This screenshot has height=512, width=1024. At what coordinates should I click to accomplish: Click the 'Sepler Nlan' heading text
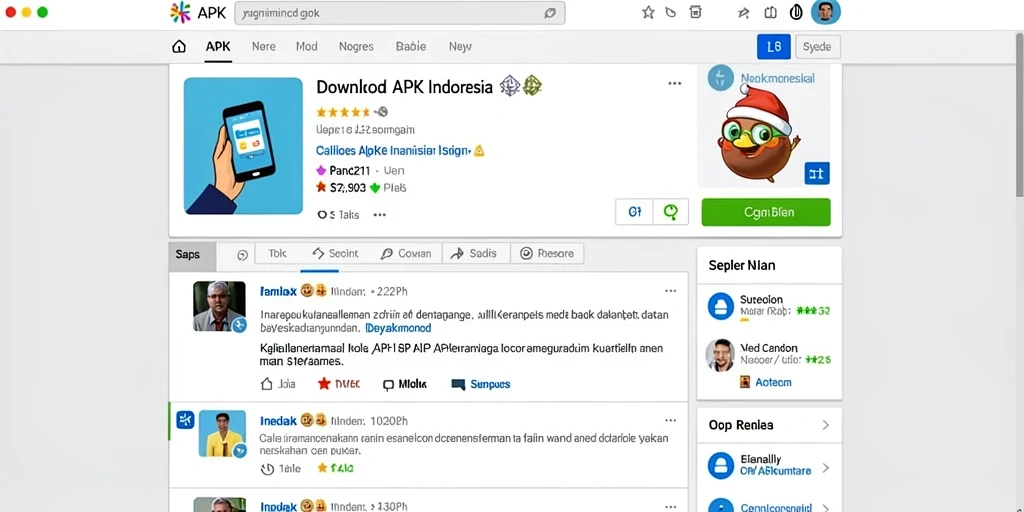click(x=742, y=266)
